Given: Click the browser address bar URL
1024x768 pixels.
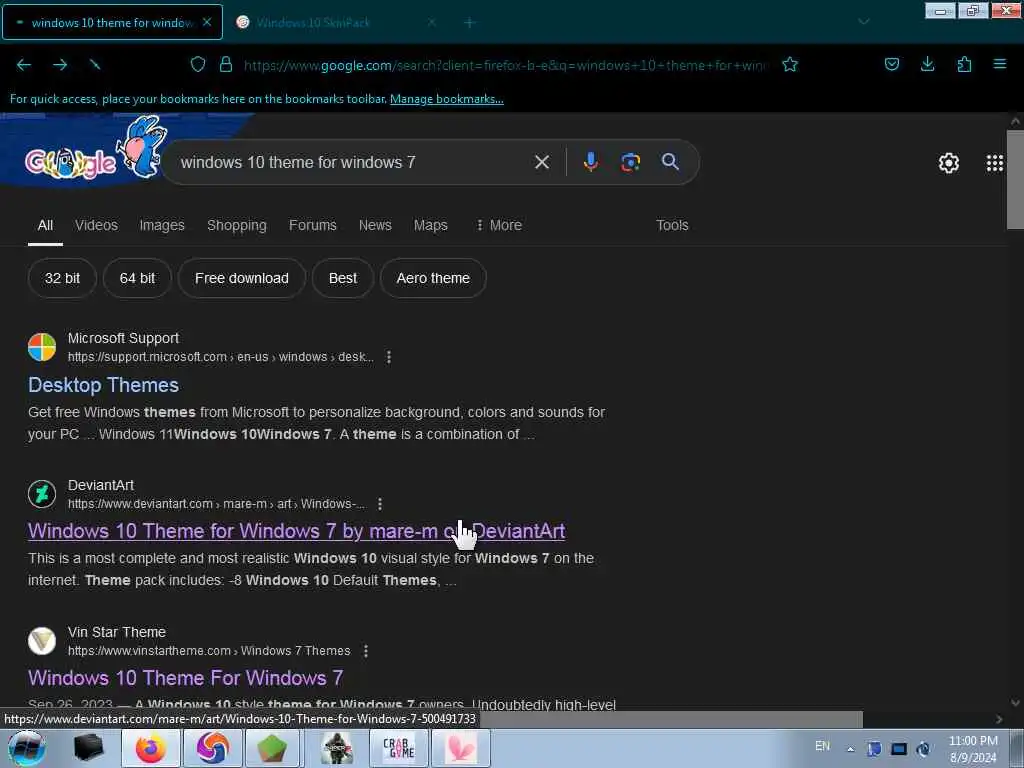Looking at the screenshot, I should (506, 65).
